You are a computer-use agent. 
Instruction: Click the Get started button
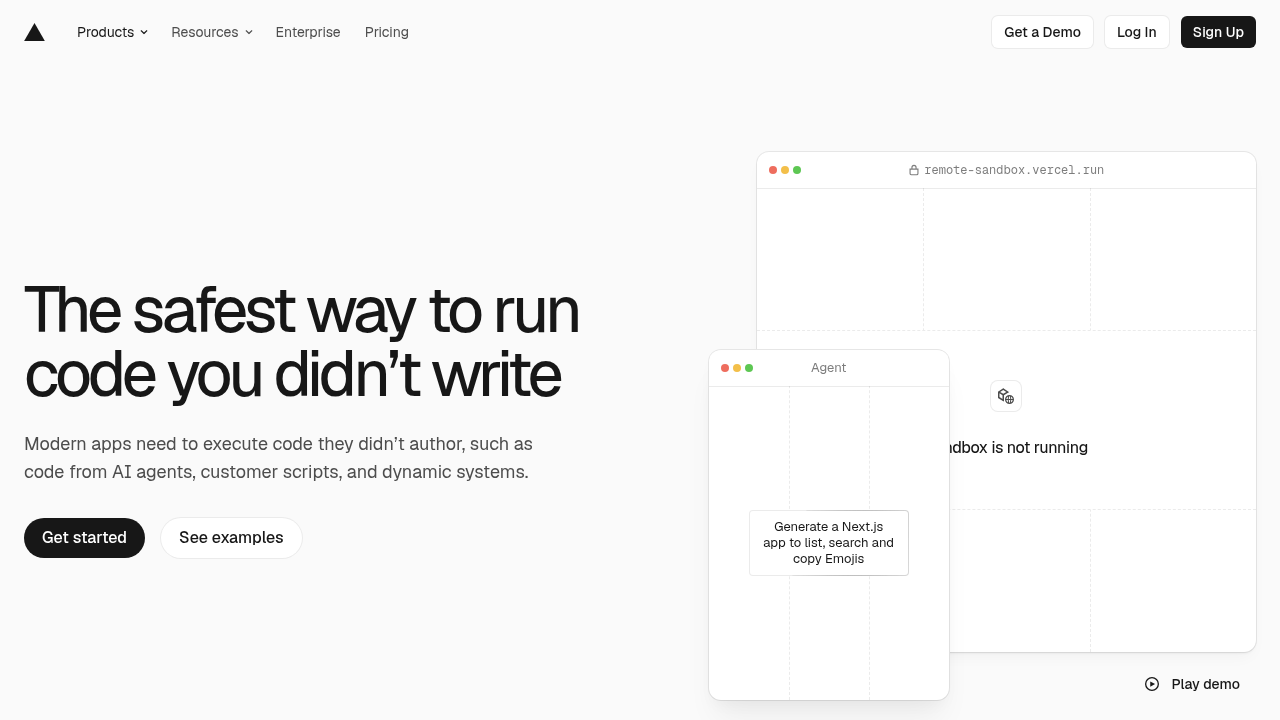pos(84,538)
